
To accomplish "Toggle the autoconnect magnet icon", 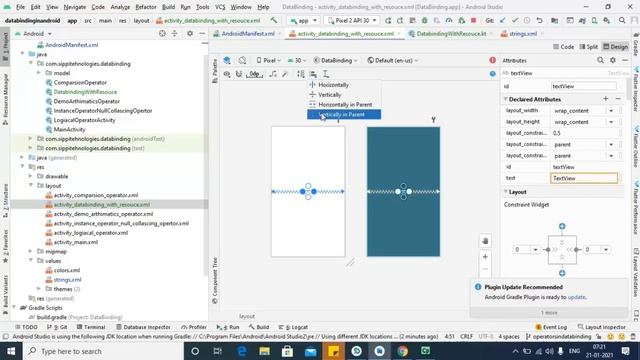I will tap(239, 74).
